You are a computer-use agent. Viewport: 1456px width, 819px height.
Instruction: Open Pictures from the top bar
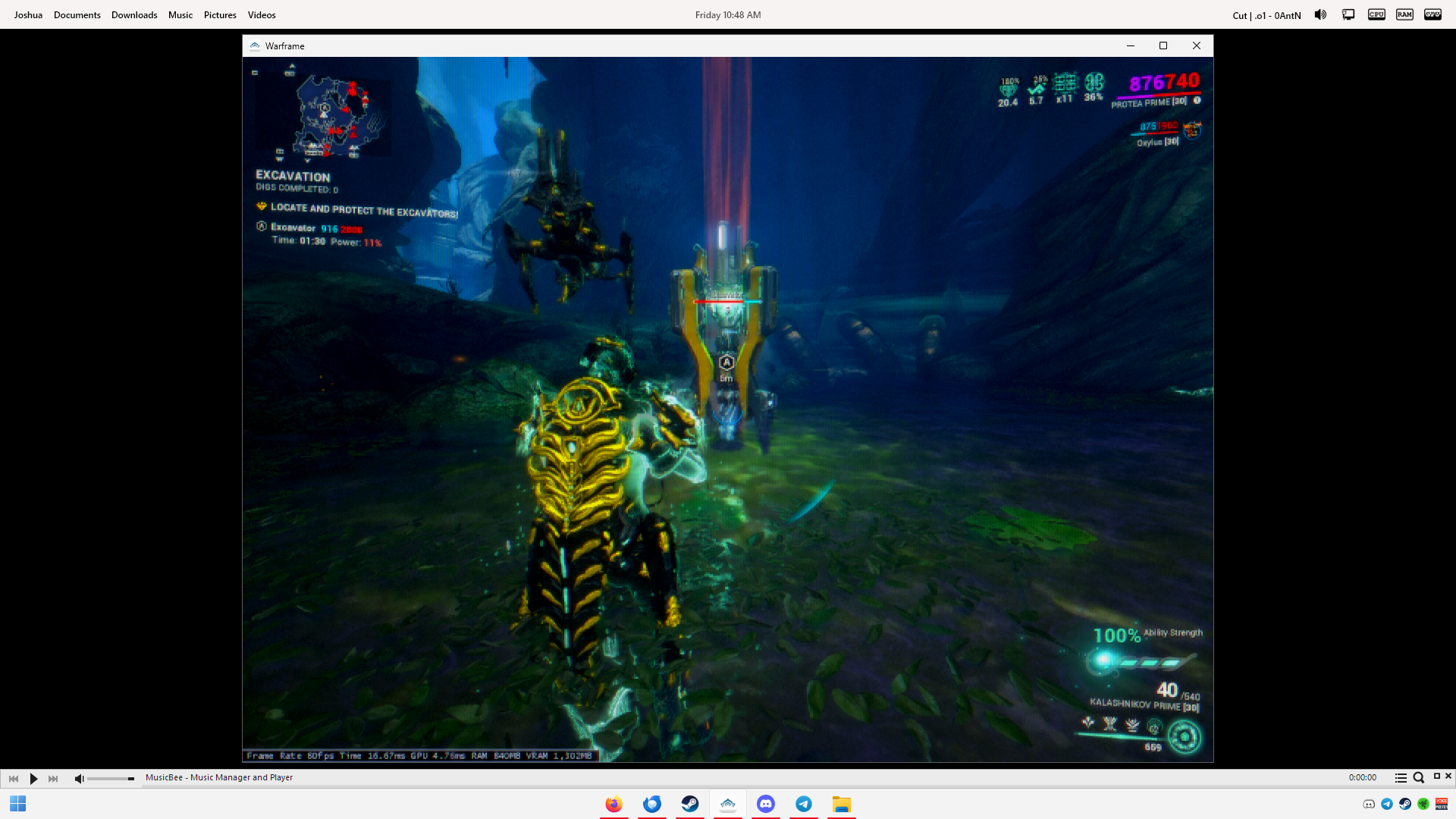click(220, 15)
